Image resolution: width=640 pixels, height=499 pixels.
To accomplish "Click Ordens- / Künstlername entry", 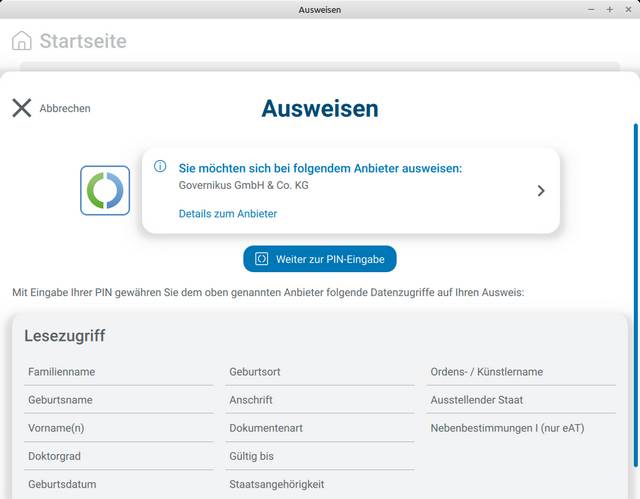I will (x=487, y=372).
